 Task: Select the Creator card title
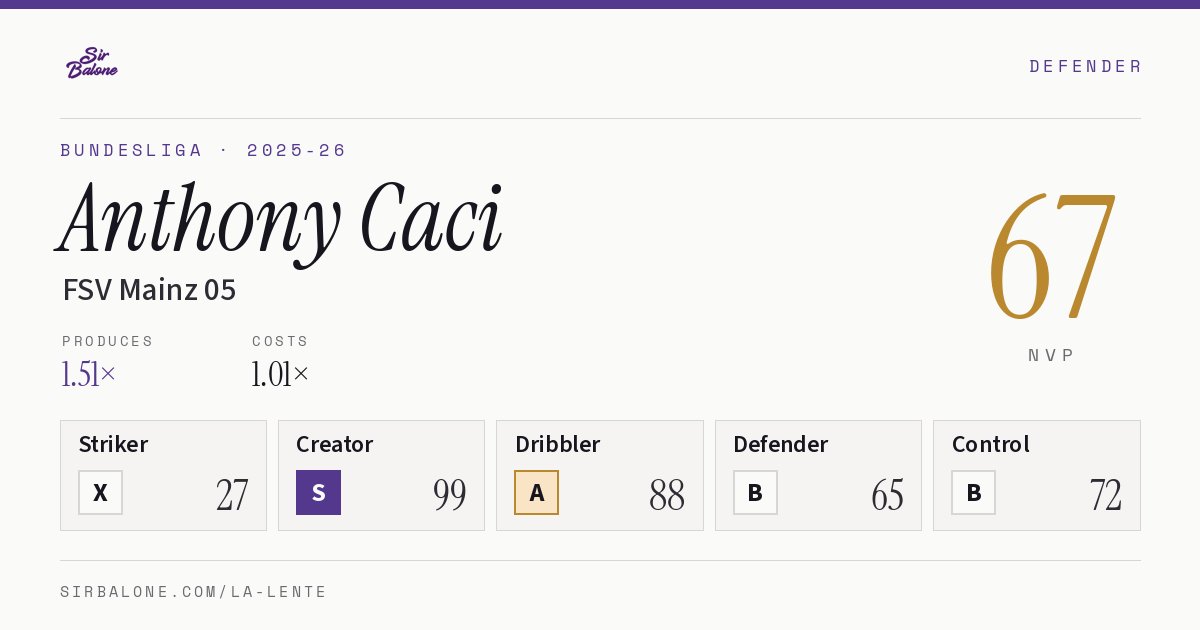coord(335,444)
